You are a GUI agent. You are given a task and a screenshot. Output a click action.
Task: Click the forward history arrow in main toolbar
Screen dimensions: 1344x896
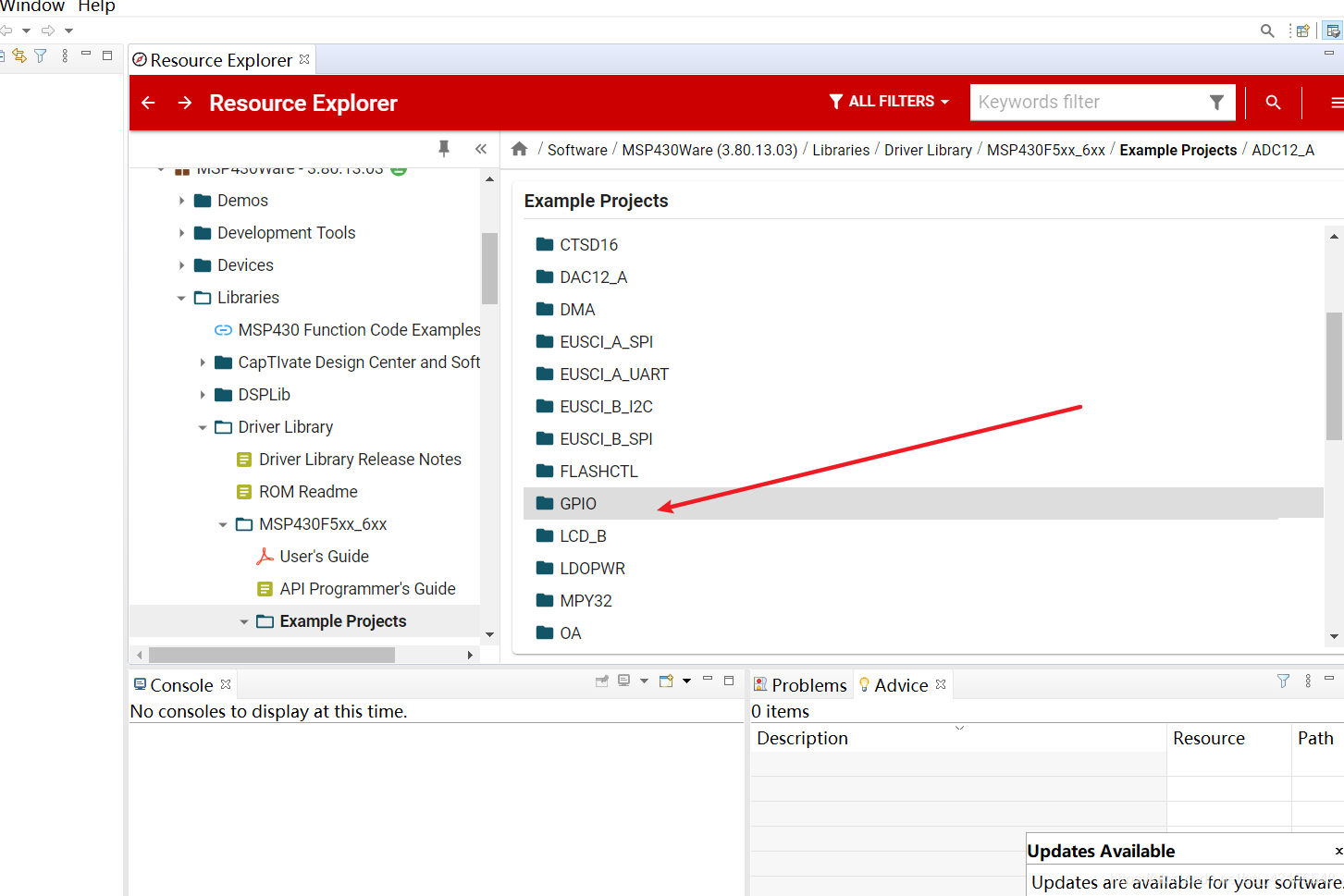click(x=48, y=31)
